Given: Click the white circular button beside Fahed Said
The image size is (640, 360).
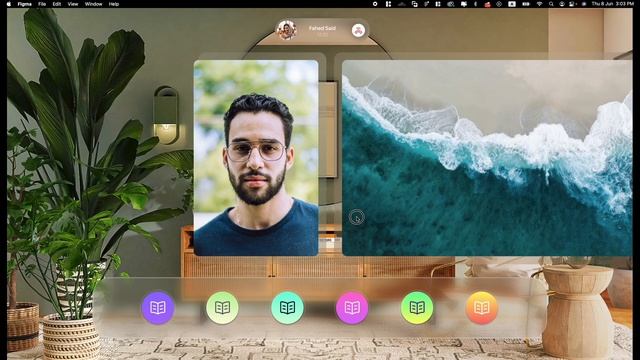Looking at the screenshot, I should click(358, 30).
